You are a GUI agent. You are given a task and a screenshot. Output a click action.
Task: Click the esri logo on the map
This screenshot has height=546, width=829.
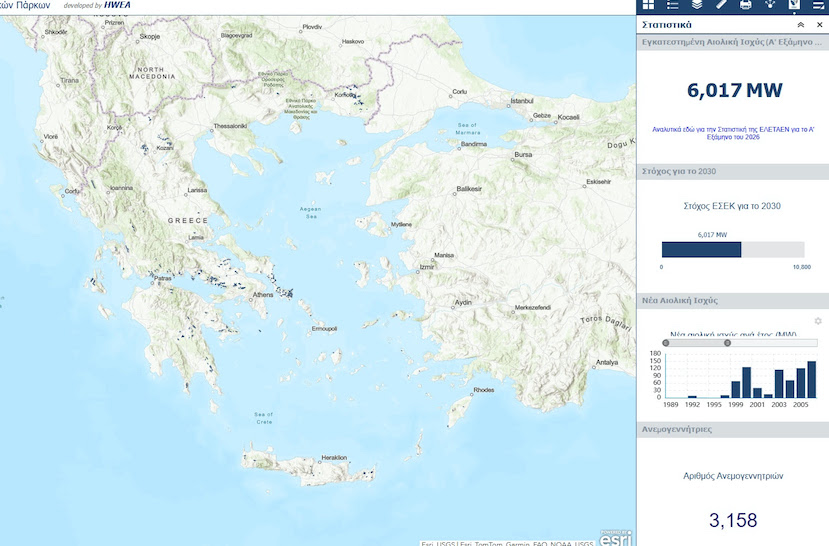[x=616, y=538]
